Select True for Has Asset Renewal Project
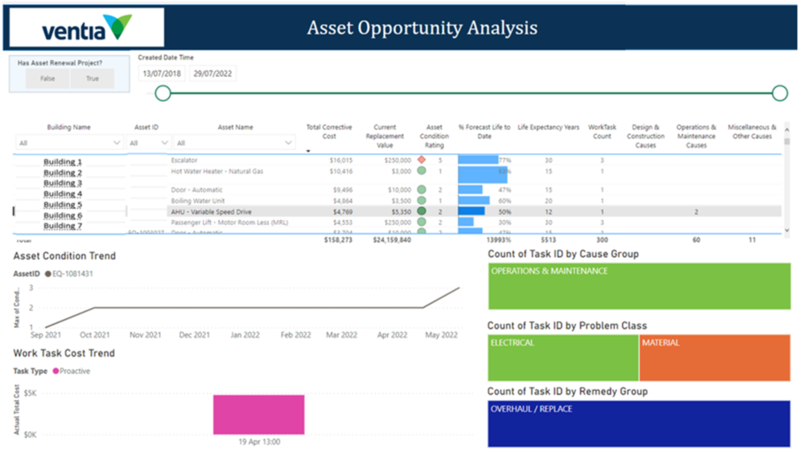Viewport: 800px width, 451px height. 92,78
